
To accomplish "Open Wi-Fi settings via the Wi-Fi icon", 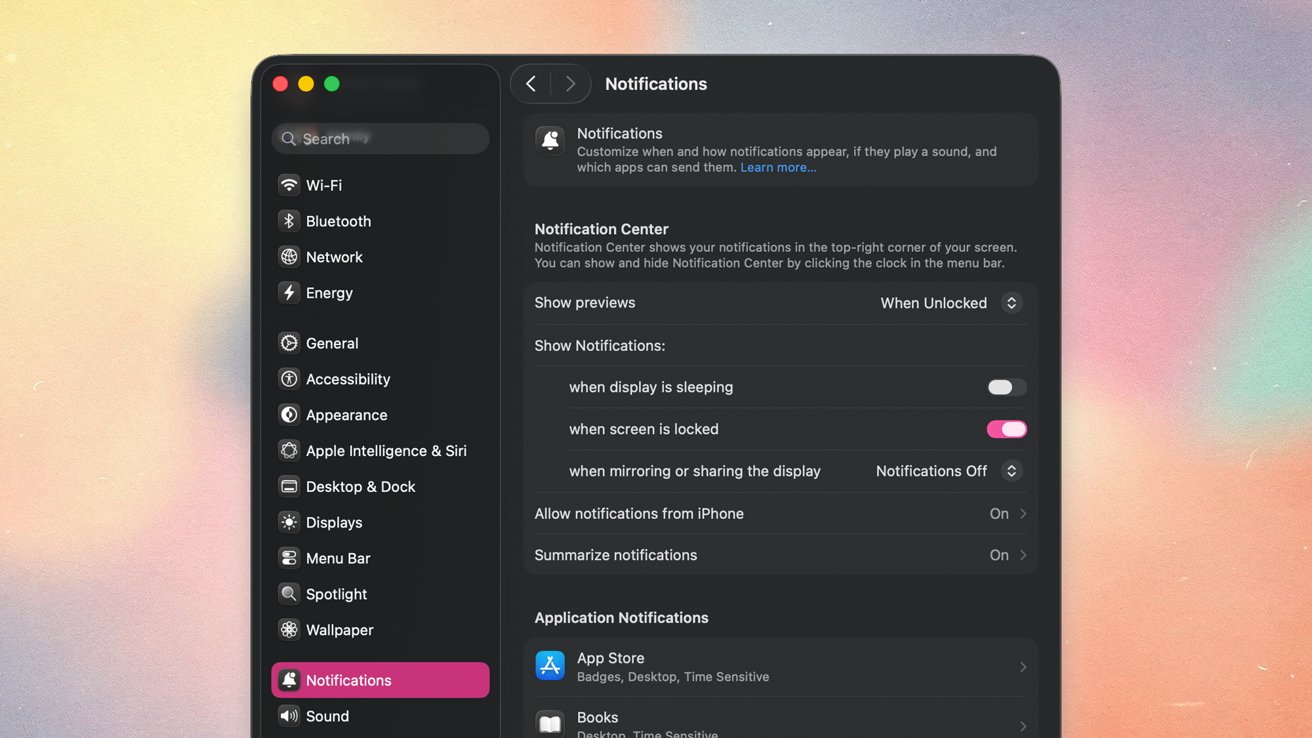I will [x=288, y=185].
